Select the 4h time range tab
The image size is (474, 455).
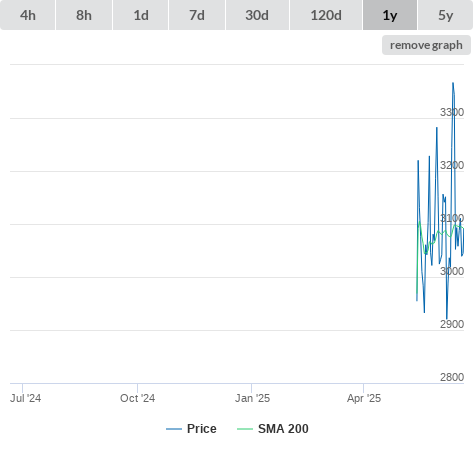pos(28,15)
